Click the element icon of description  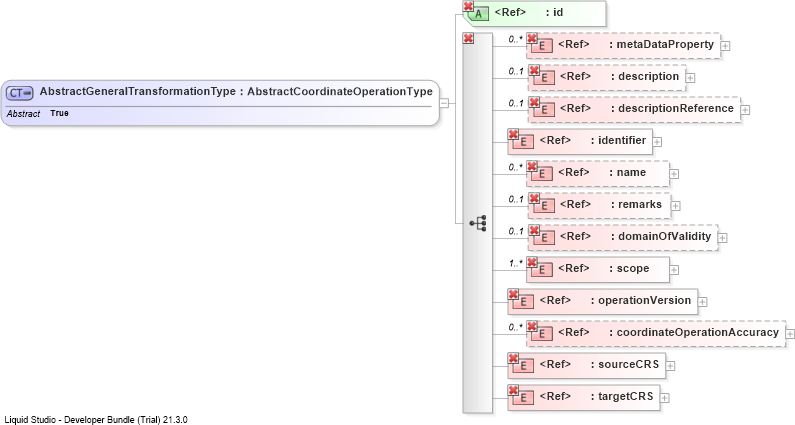click(544, 78)
